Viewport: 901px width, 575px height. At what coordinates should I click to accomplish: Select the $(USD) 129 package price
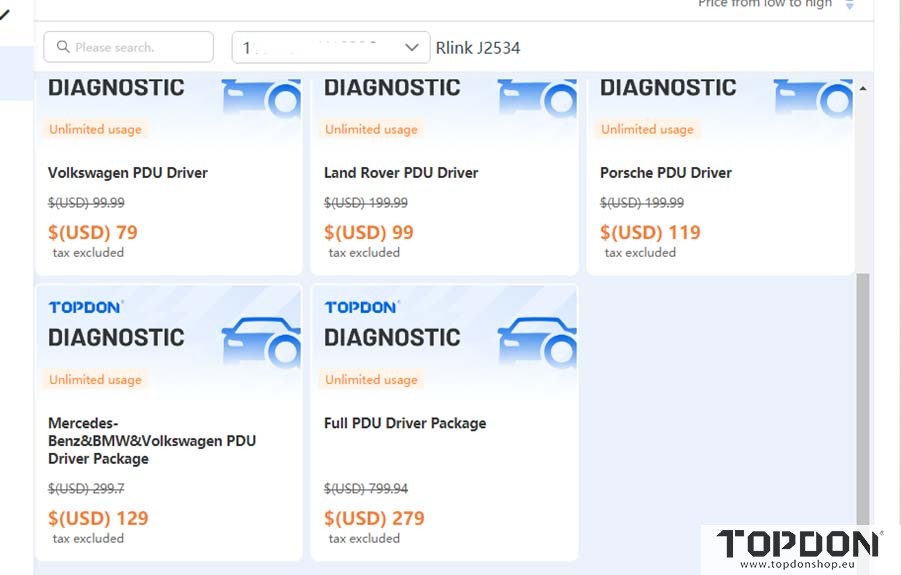click(x=98, y=518)
